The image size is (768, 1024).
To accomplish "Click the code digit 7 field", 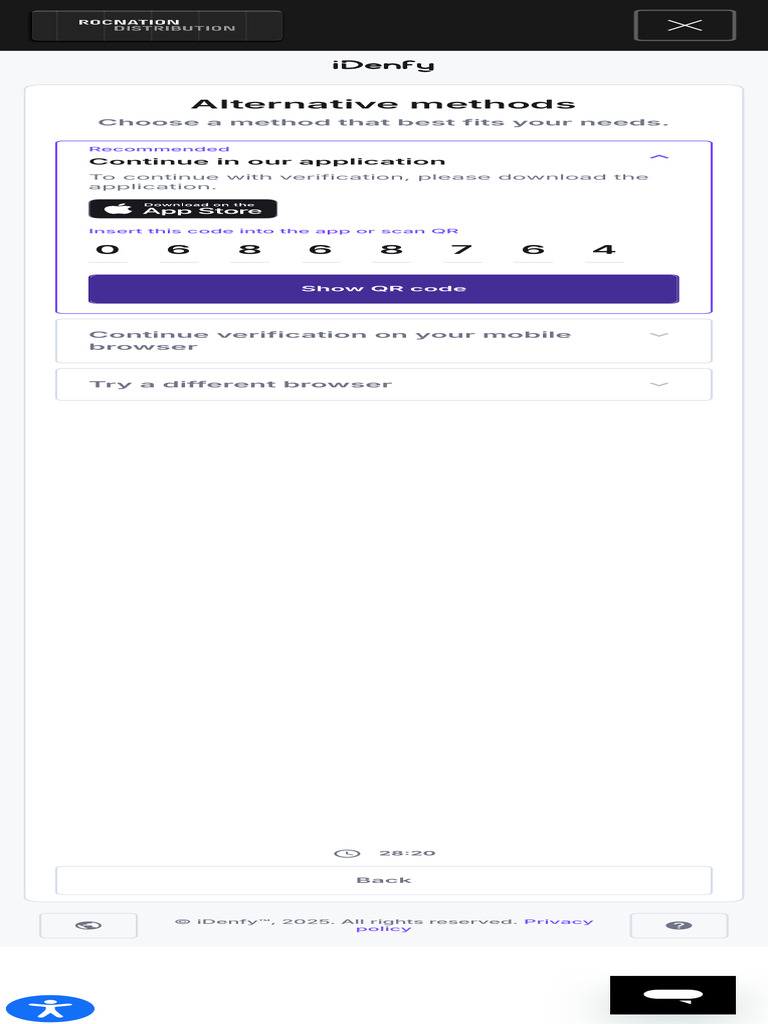I will pyautogui.click(x=462, y=250).
